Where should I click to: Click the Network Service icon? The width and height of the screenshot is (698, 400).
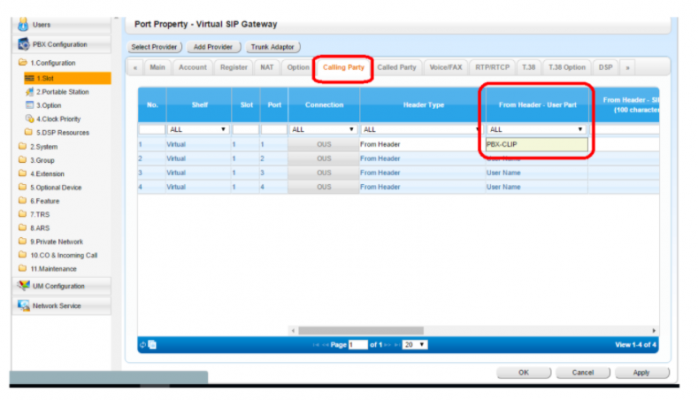(23, 306)
